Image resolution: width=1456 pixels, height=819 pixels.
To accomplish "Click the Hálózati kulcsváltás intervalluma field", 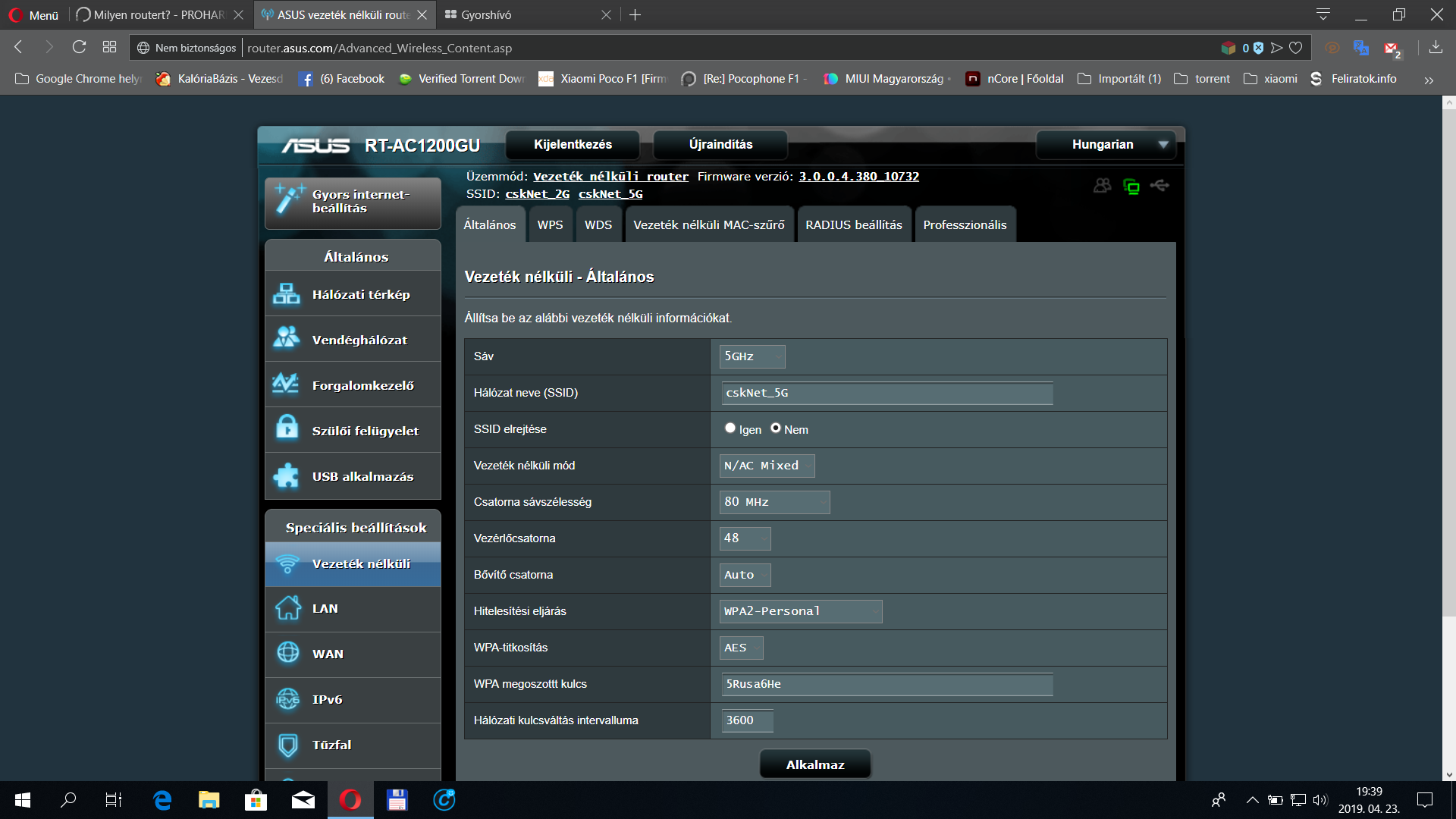I will tap(747, 720).
